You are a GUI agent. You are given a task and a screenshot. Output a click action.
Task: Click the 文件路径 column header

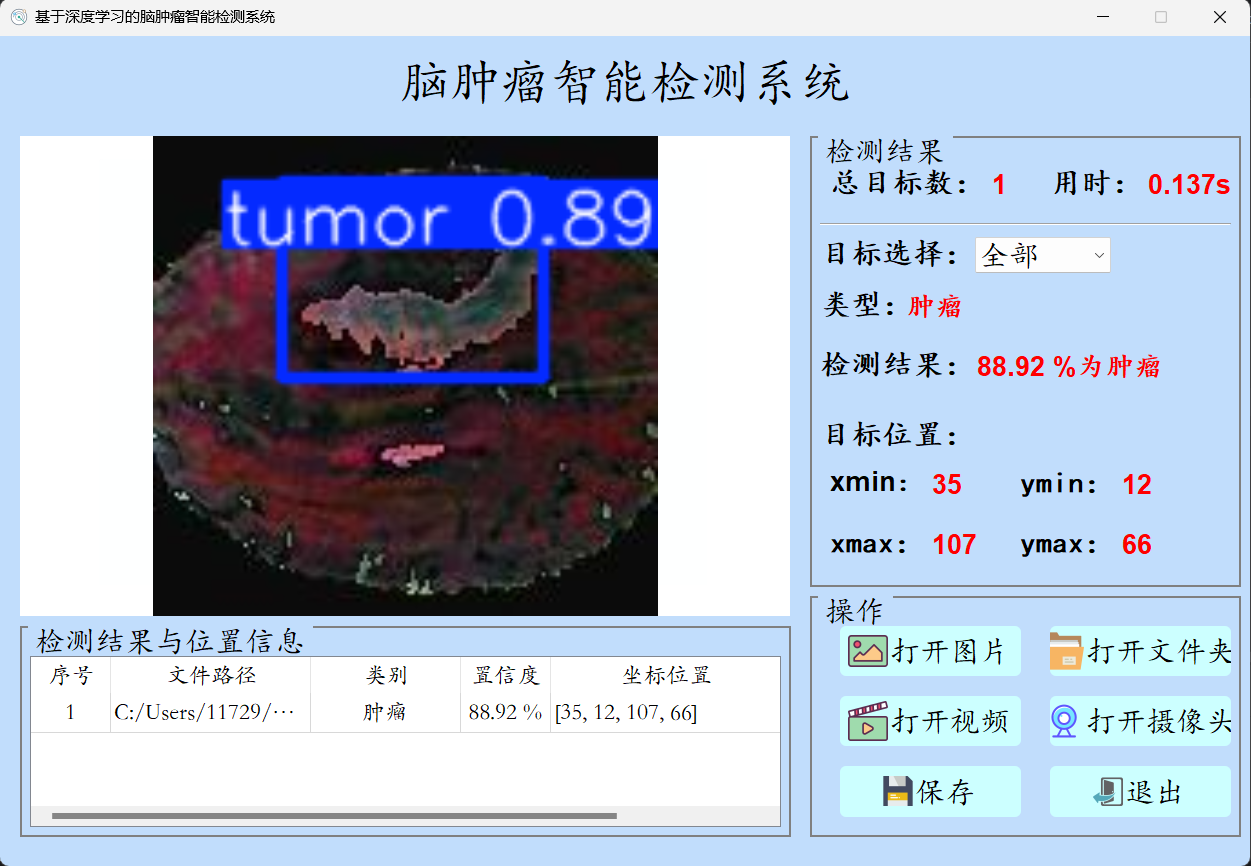(211, 676)
